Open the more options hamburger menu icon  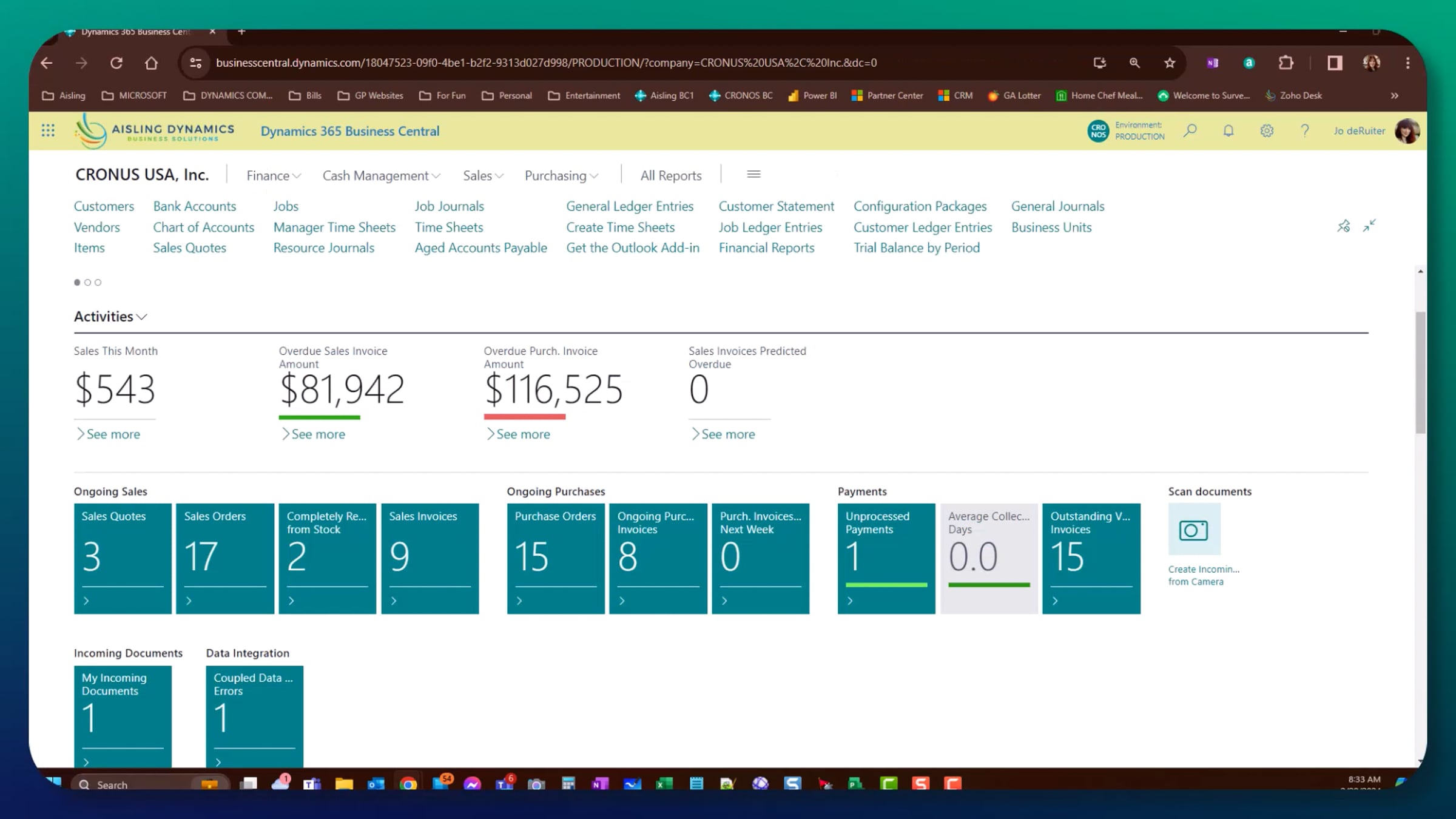click(x=753, y=175)
